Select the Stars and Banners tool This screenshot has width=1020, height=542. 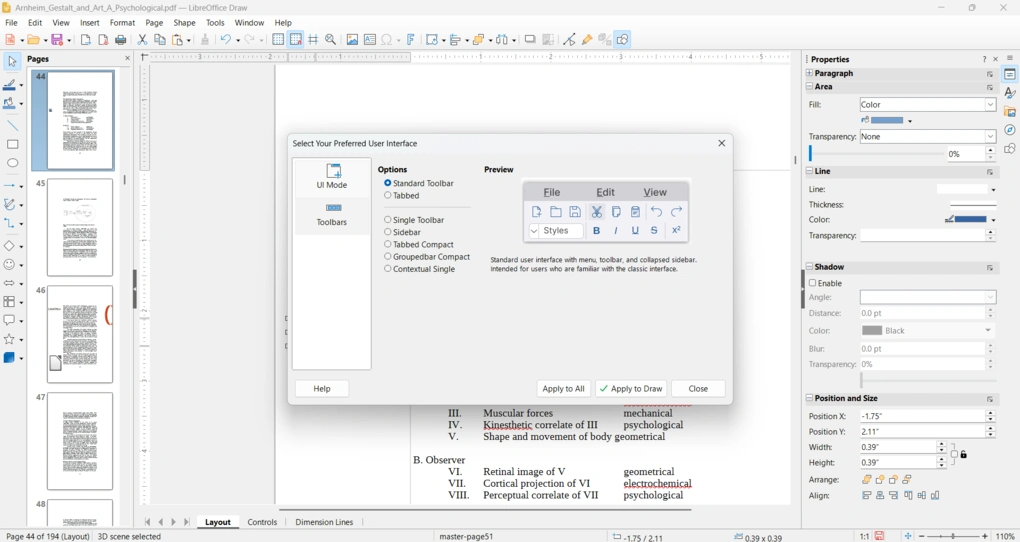pyautogui.click(x=9, y=339)
